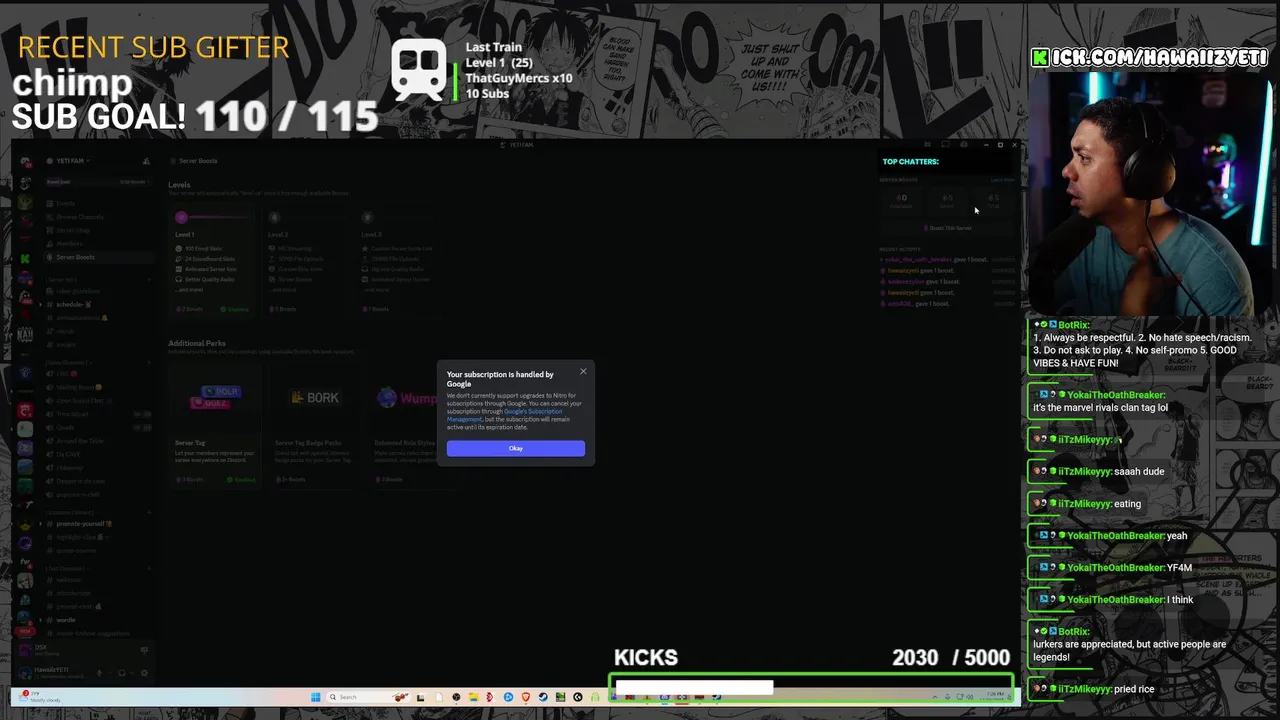This screenshot has height=720, width=1280.
Task: Open Discord home direct messages icon
Action: coord(25,162)
